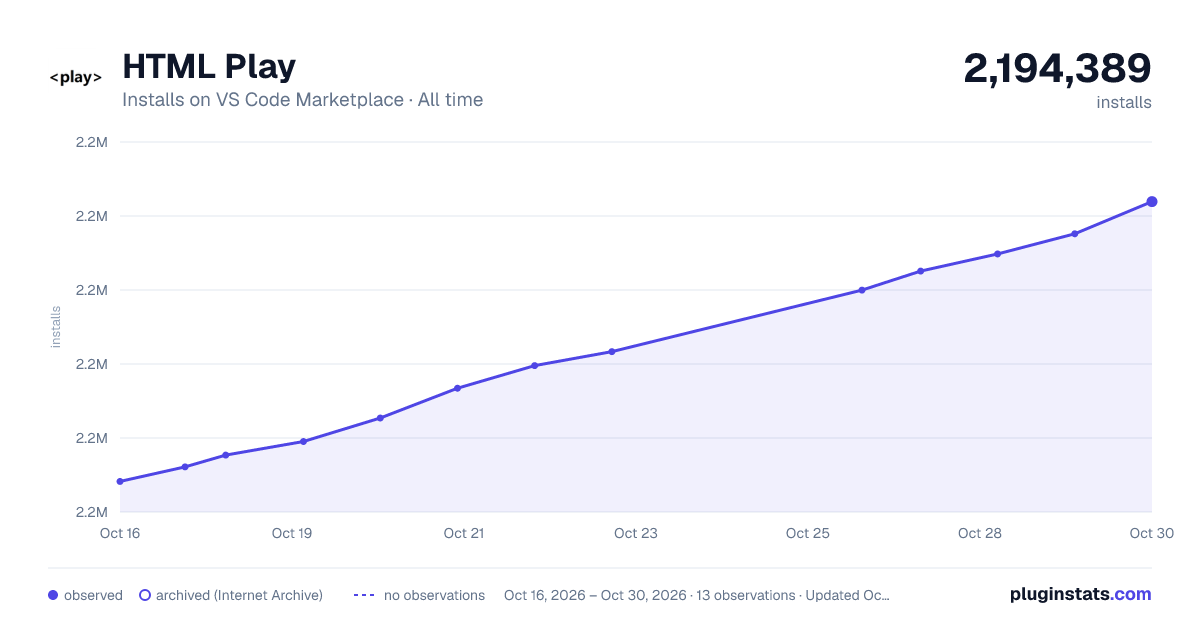The width and height of the screenshot is (1200, 630).
Task: Click the Oct 25 axis label
Action: [808, 533]
